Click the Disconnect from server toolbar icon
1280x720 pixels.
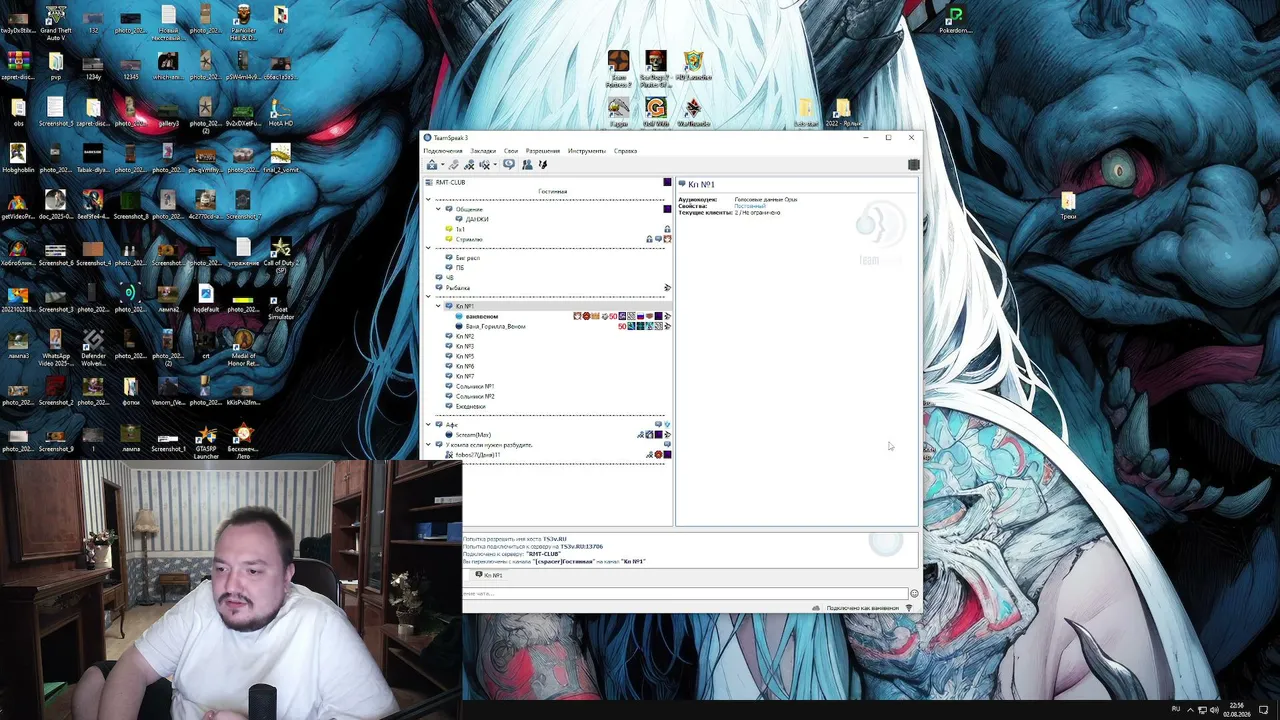click(453, 165)
